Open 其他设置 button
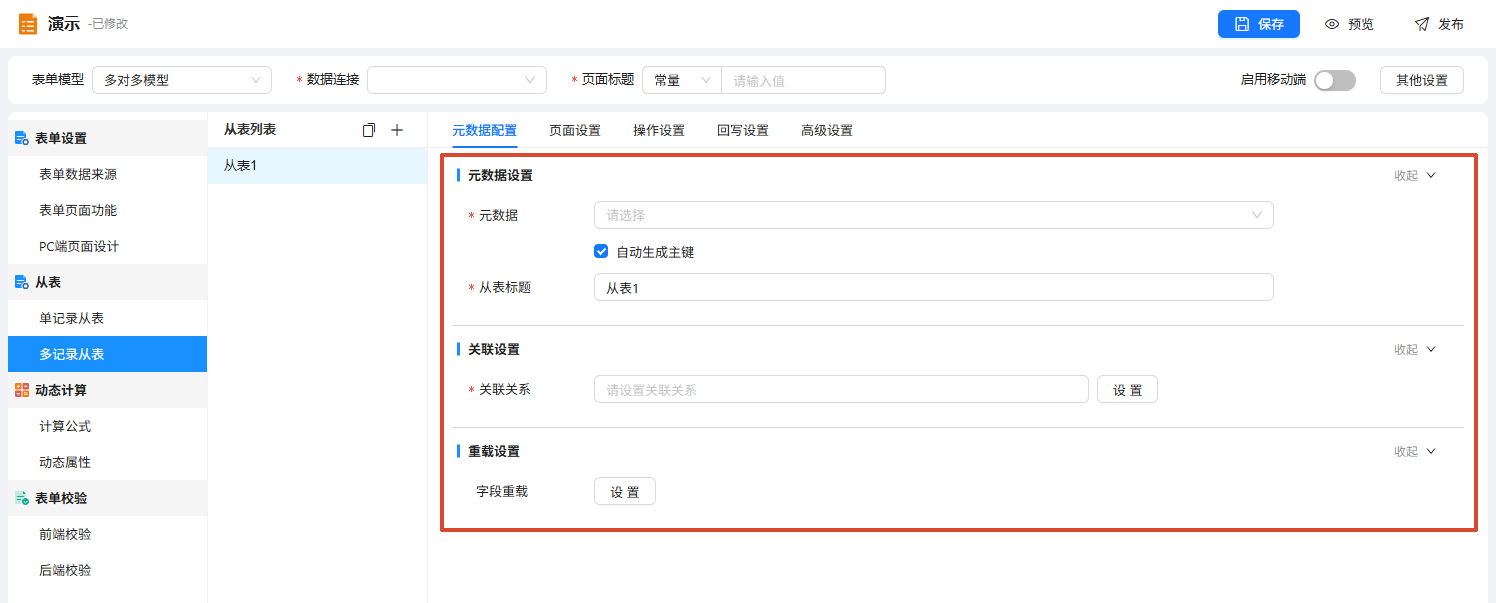Screen dimensions: 1496x603 (x=1422, y=80)
